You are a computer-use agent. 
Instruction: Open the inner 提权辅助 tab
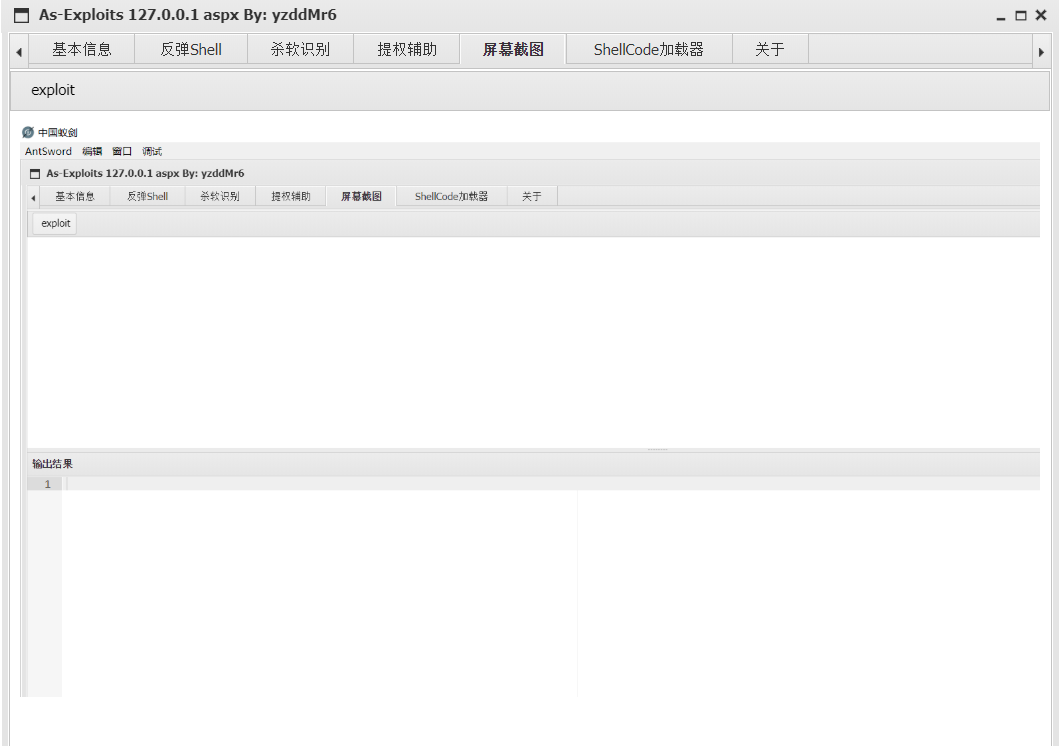point(291,196)
